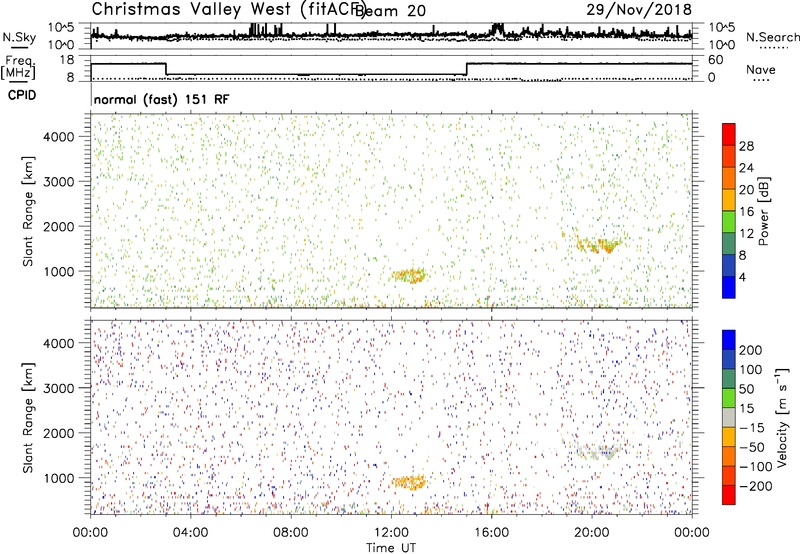Click the "100" velocity colorbar value
800x554 pixels.
(x=751, y=369)
